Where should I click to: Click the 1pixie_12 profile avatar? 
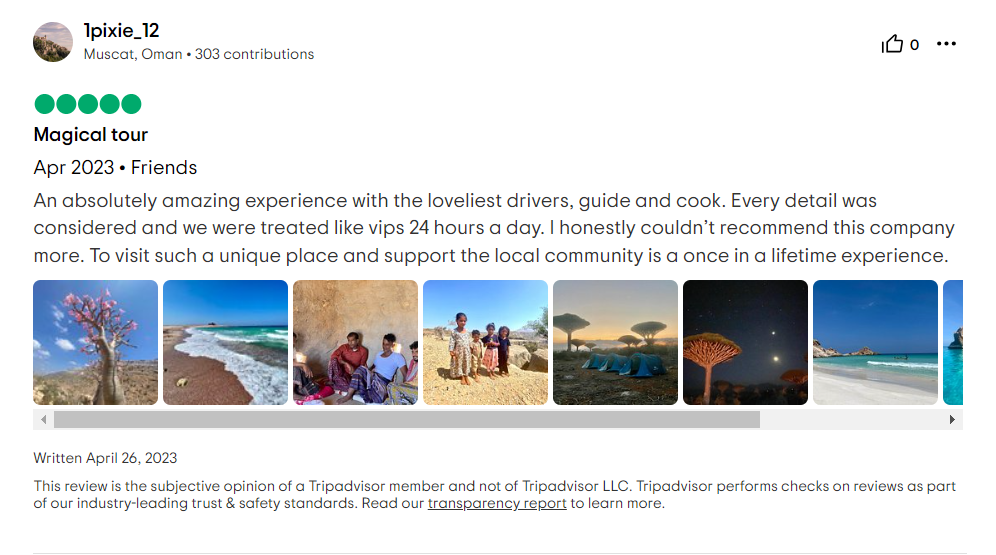coord(53,42)
